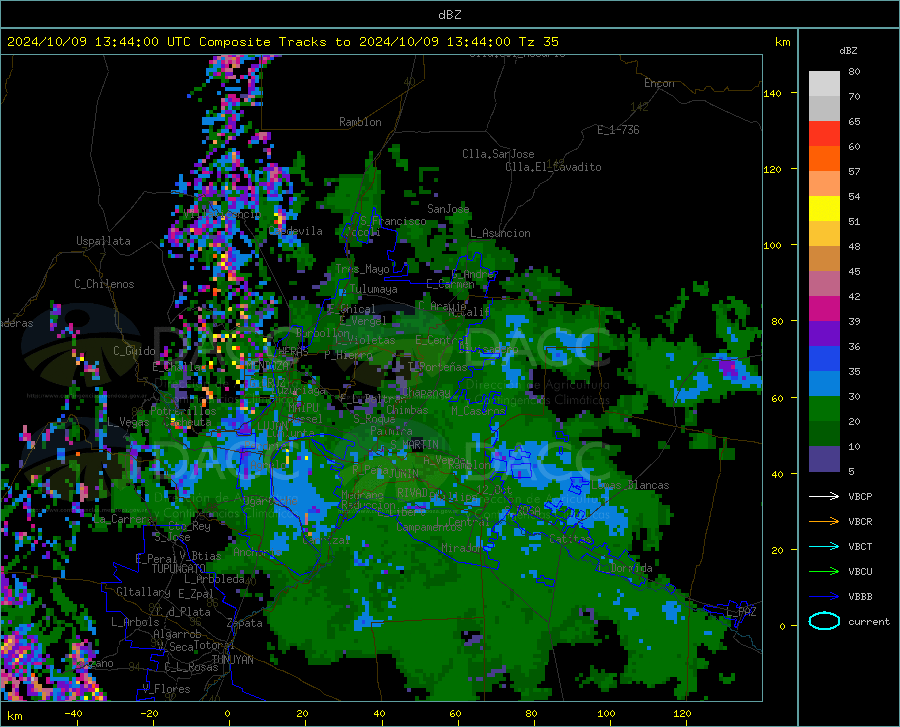This screenshot has height=727, width=900.
Task: Click the Potrerillos place label
Action: coord(183,411)
